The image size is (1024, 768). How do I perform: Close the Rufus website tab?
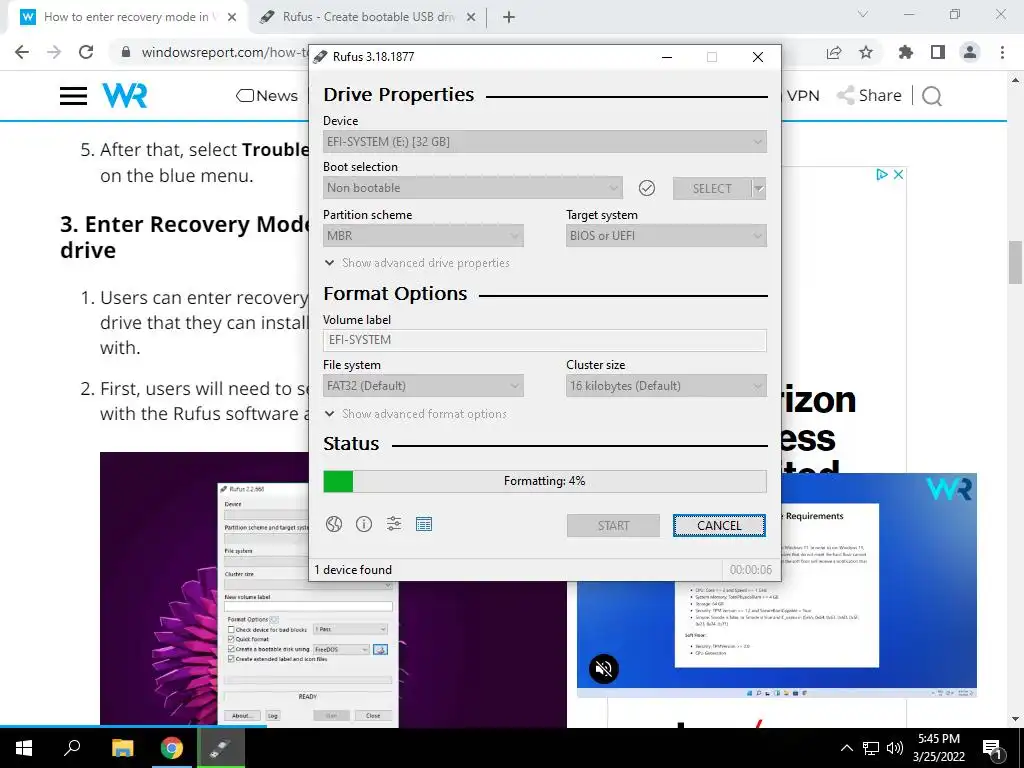(471, 17)
